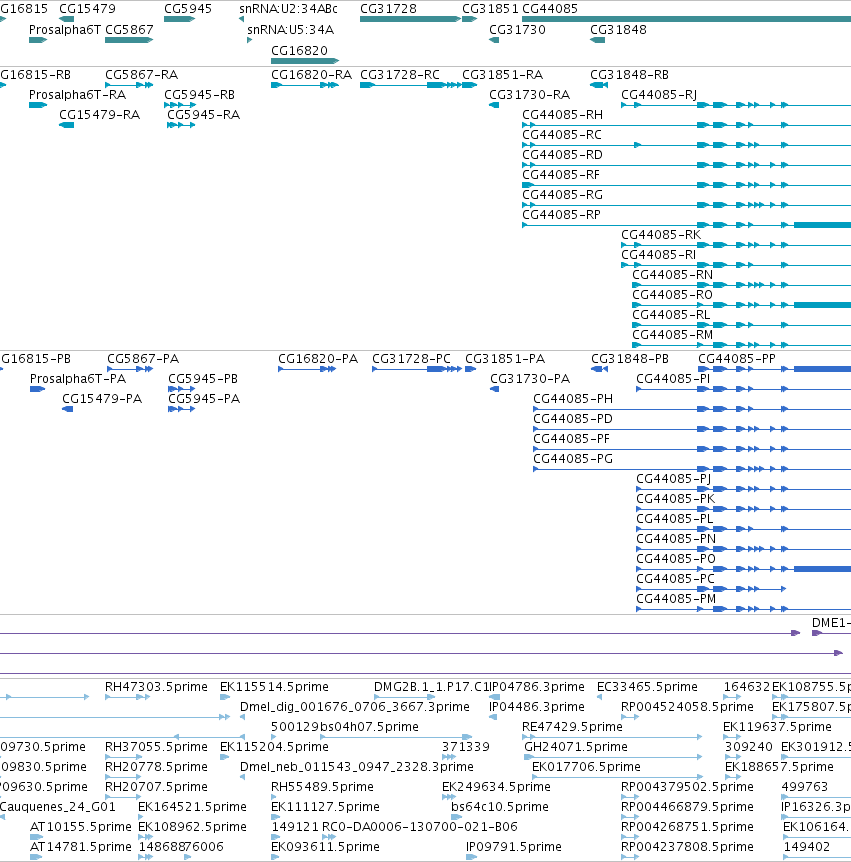This screenshot has height=862, width=851.
Task: Select transcript label "CG15479-RA"
Action: point(100,115)
